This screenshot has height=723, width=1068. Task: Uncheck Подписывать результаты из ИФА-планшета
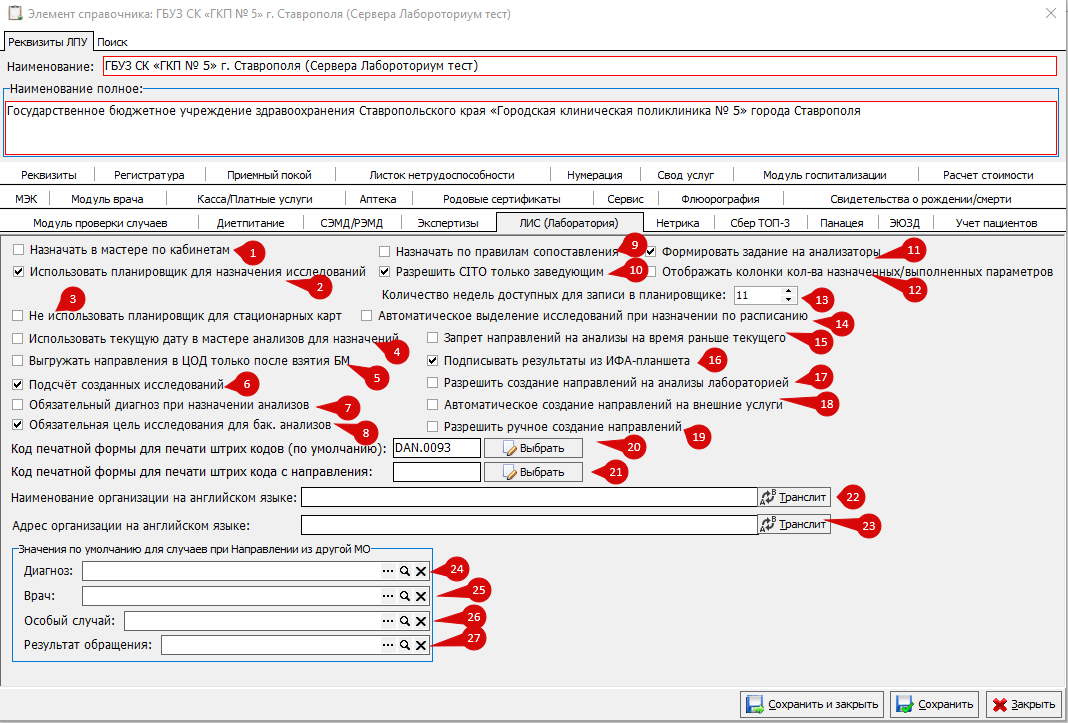pos(433,360)
